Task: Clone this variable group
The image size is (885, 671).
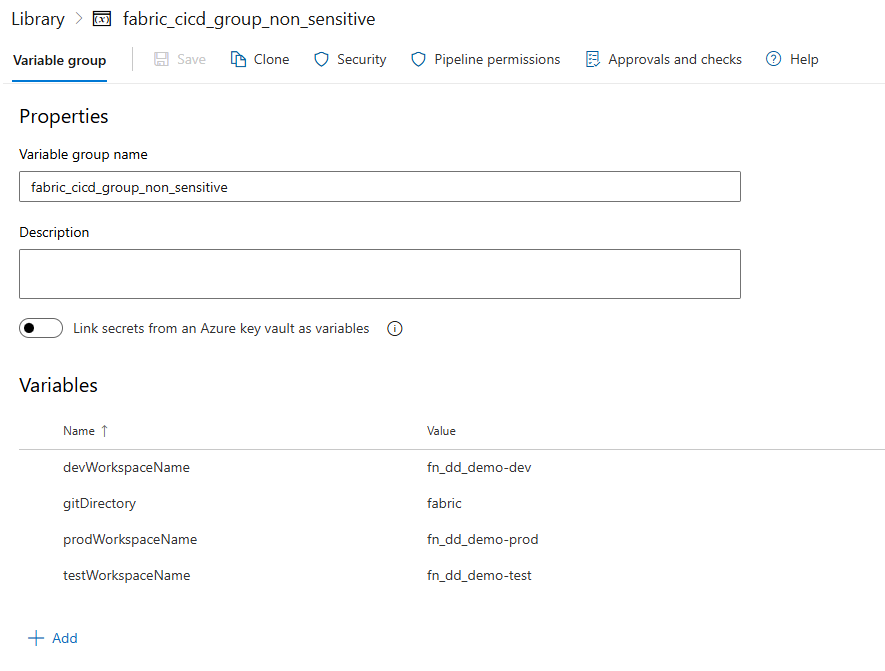Action: coord(260,59)
